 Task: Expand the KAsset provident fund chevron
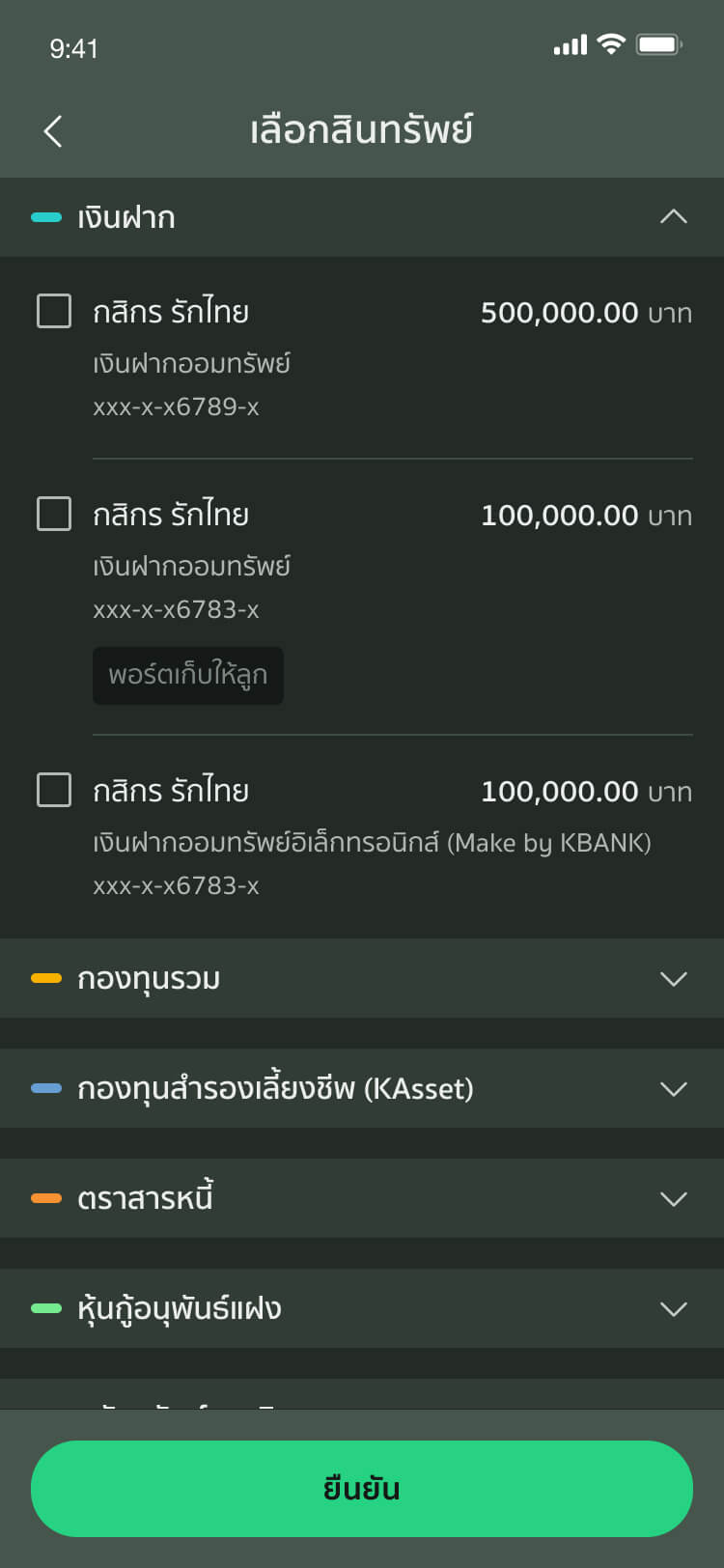click(673, 1088)
